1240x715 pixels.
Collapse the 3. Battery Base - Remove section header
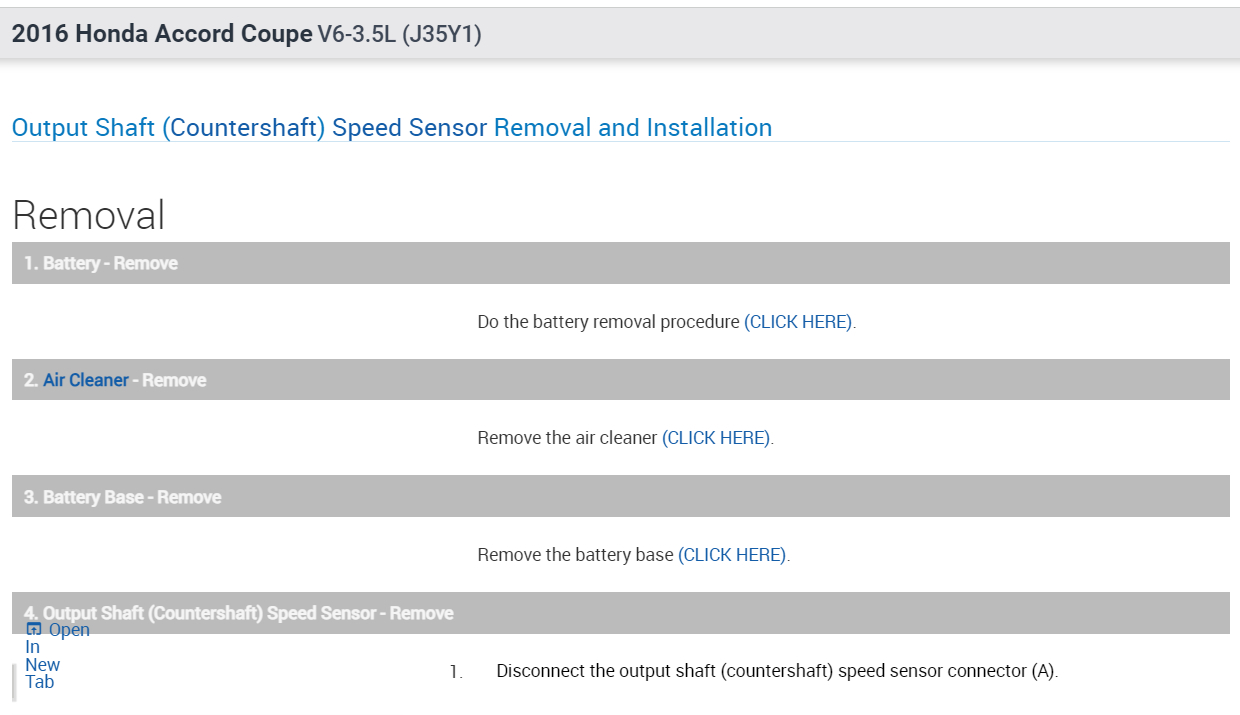click(x=620, y=497)
